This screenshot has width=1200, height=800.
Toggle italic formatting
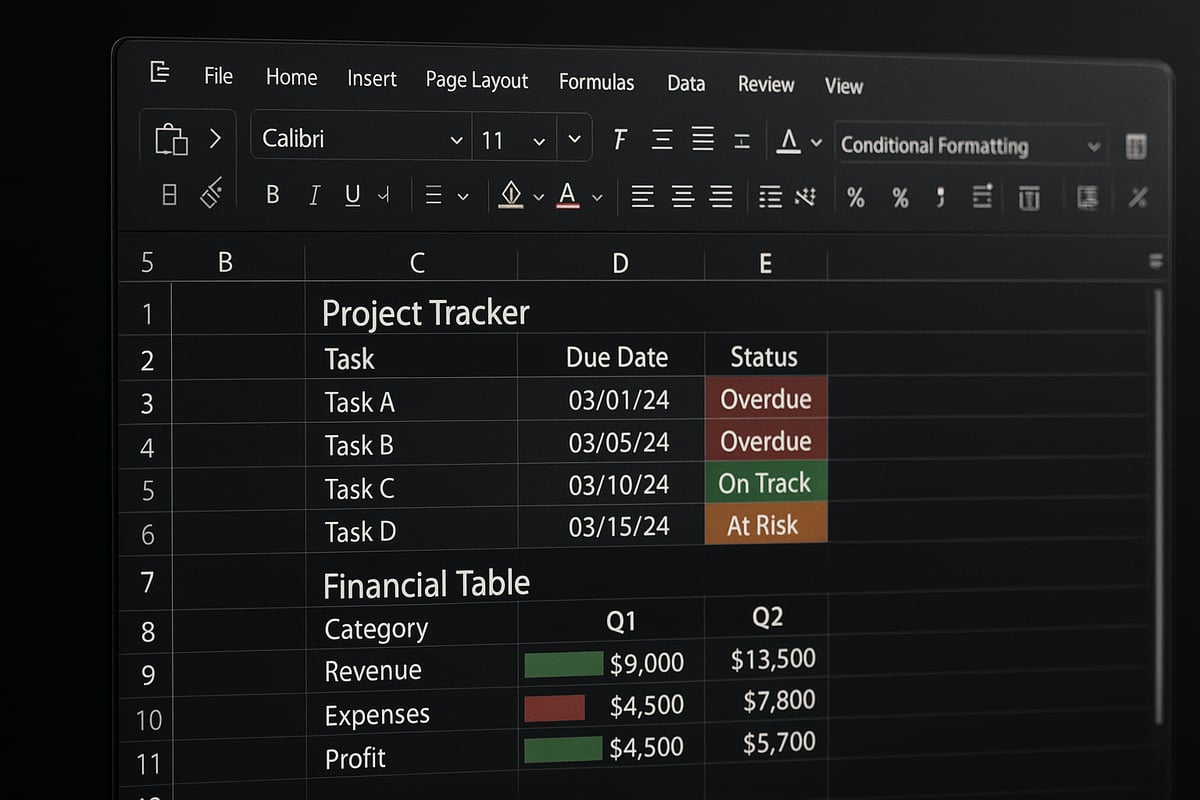point(314,196)
